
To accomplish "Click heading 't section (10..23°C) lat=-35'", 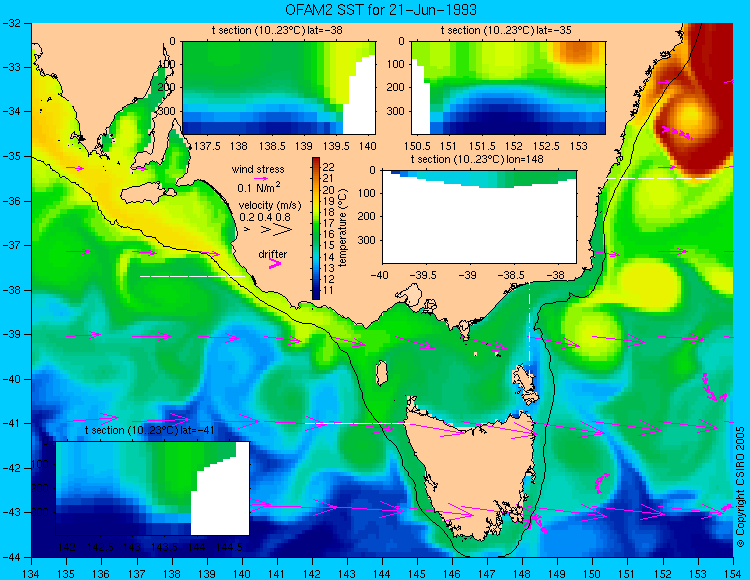I will (506, 31).
